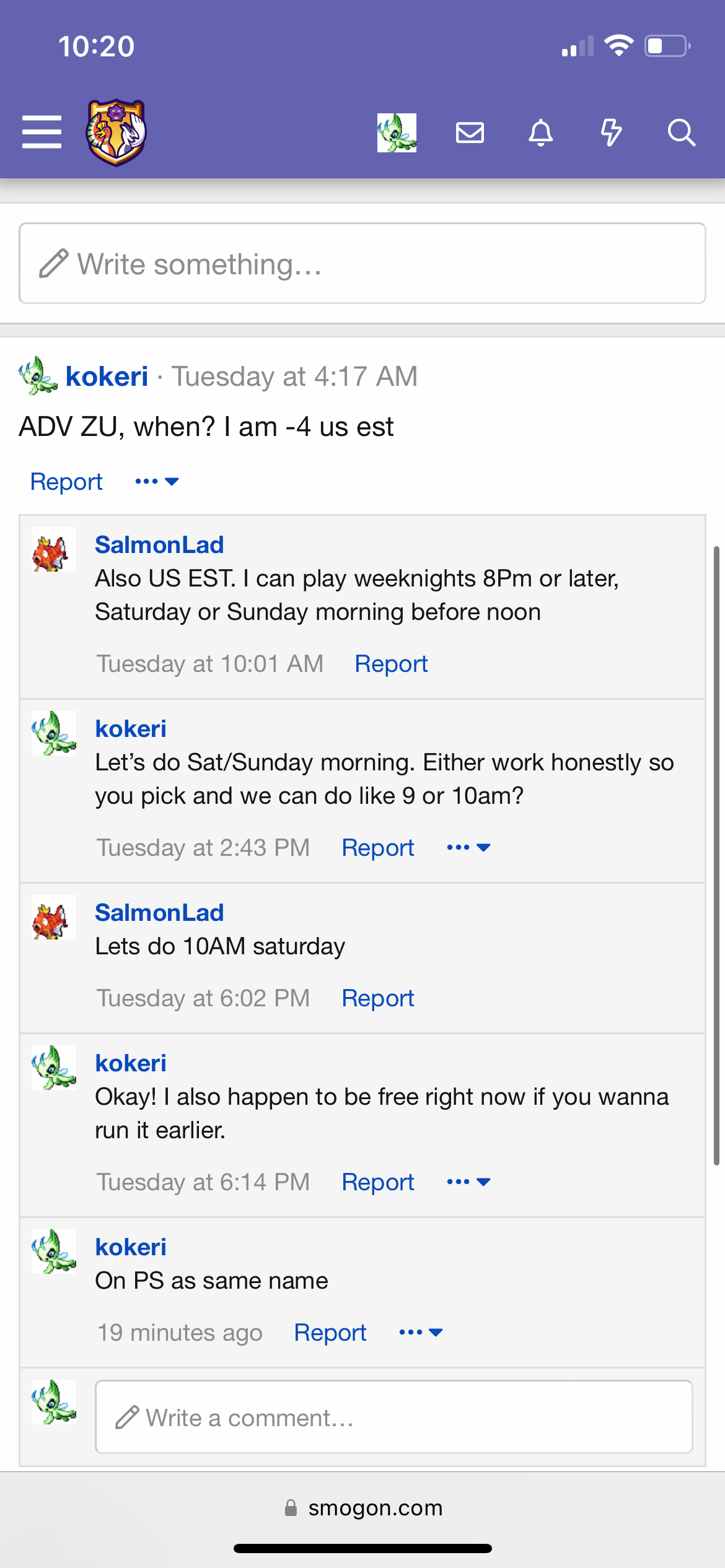Report the main ADV ZU profile post
The width and height of the screenshot is (725, 1568).
66,481
